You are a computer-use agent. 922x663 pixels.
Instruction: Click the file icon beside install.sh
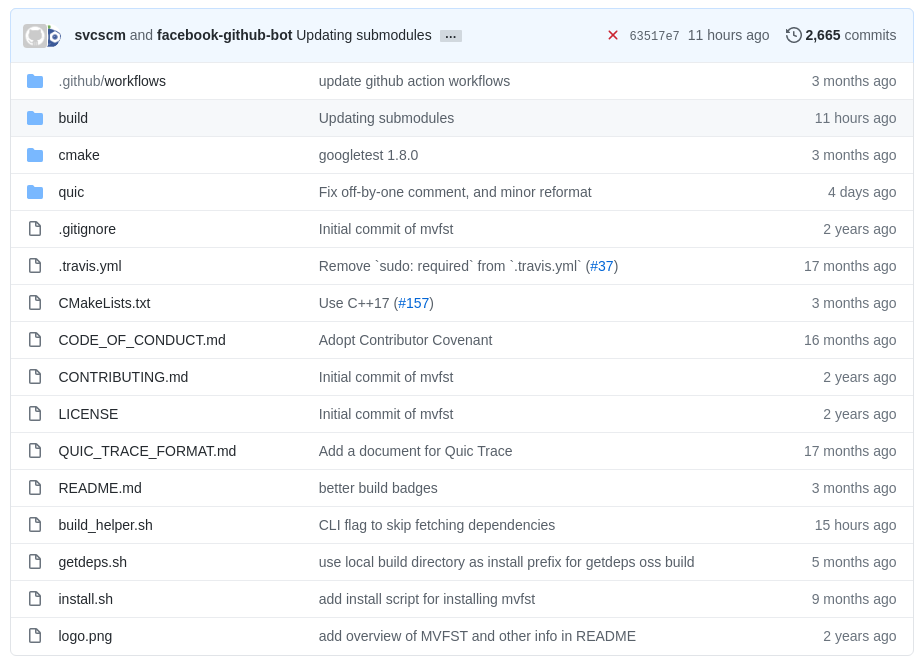coord(34,598)
